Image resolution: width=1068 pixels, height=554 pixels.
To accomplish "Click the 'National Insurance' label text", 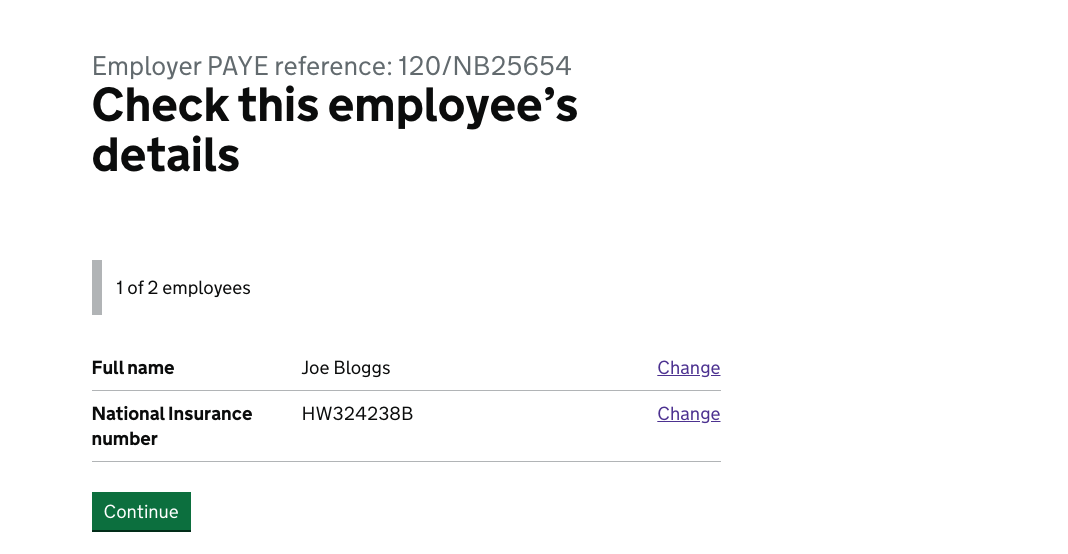I will [x=172, y=414].
